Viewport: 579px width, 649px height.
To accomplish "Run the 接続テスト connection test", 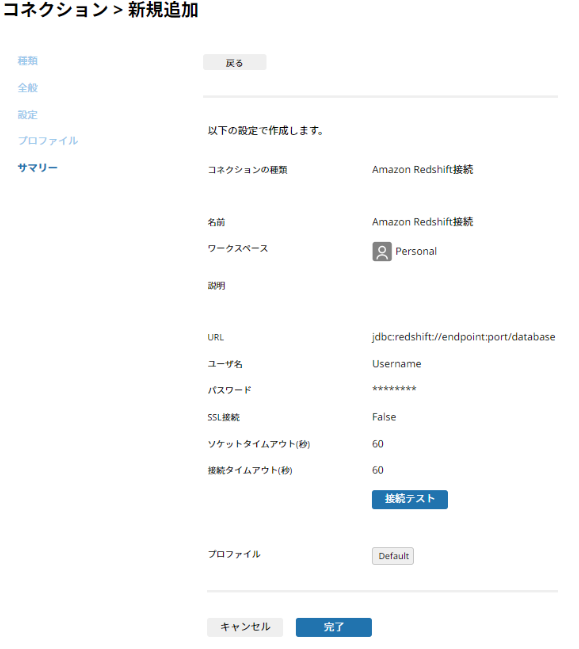I will click(x=409, y=499).
